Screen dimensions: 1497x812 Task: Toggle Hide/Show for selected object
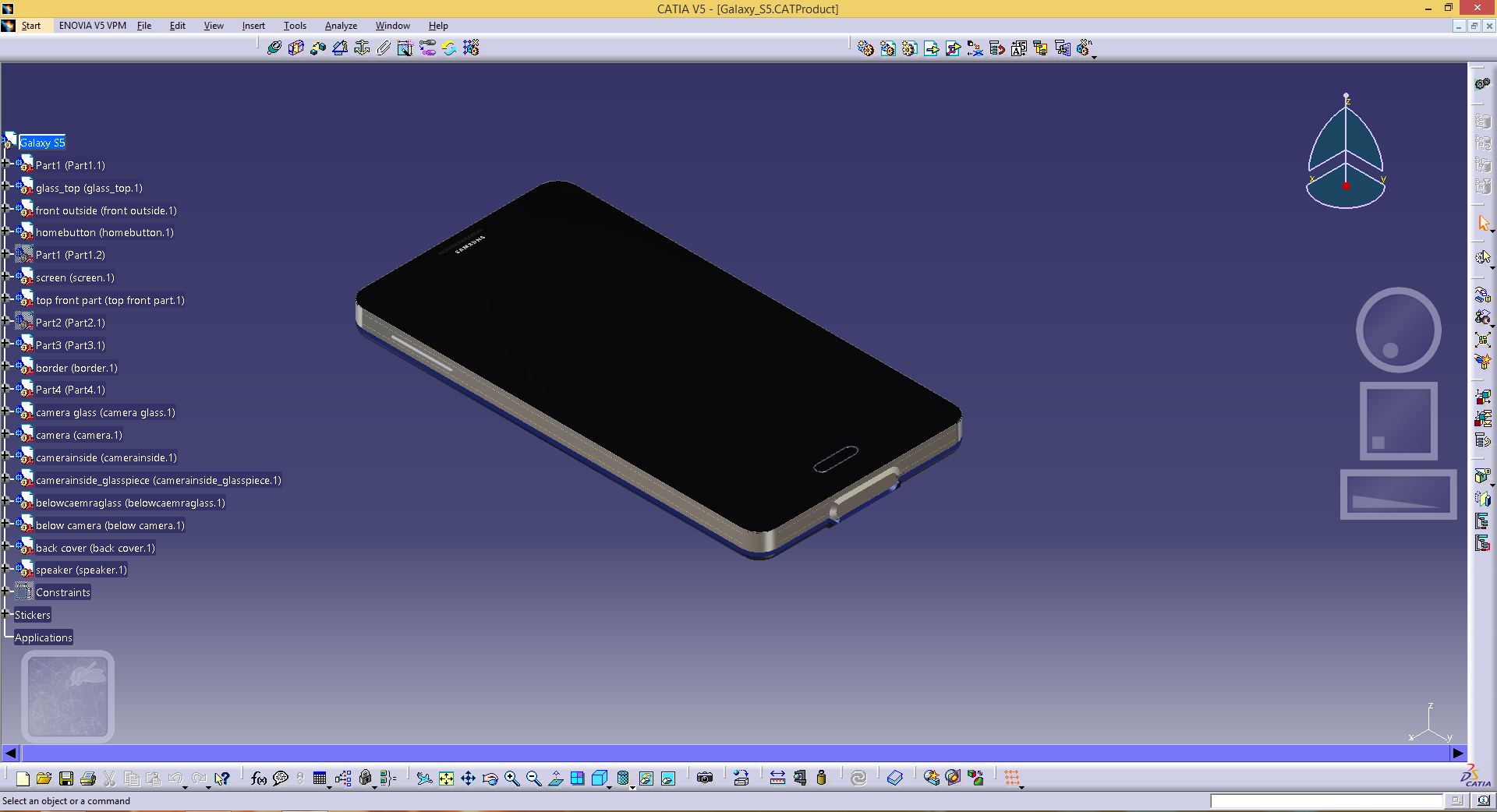[646, 778]
